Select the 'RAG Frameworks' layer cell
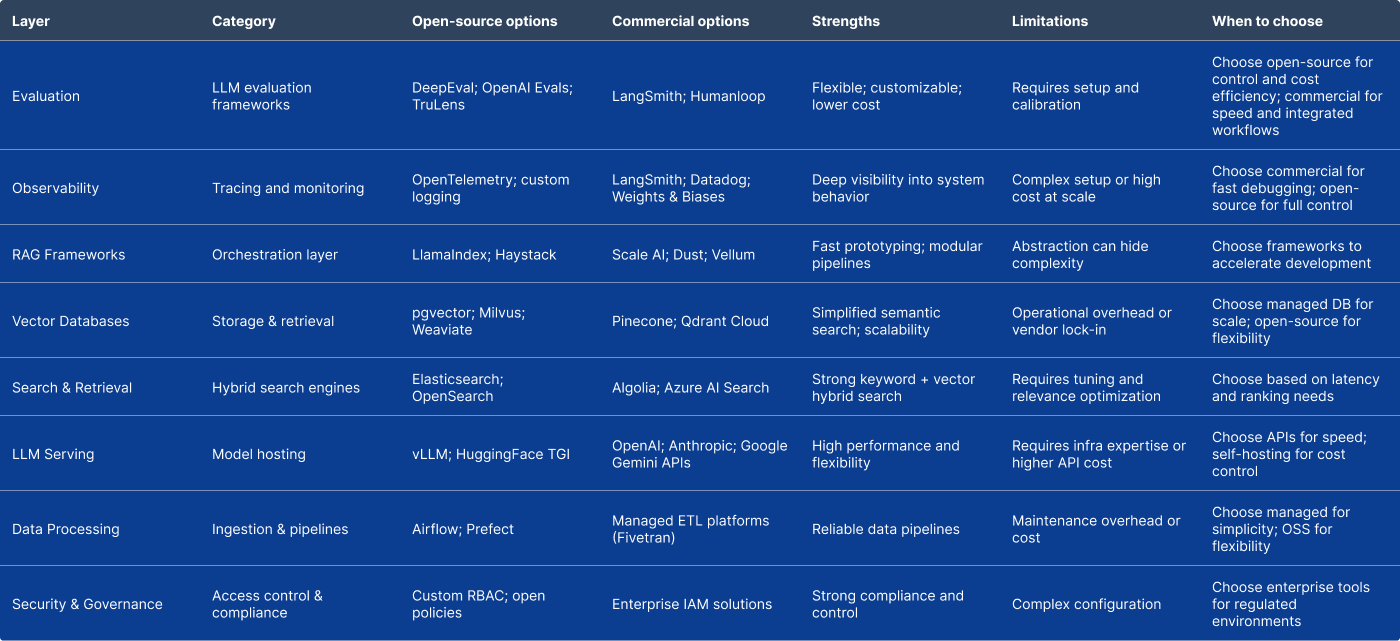This screenshot has width=1400, height=641. 69,255
